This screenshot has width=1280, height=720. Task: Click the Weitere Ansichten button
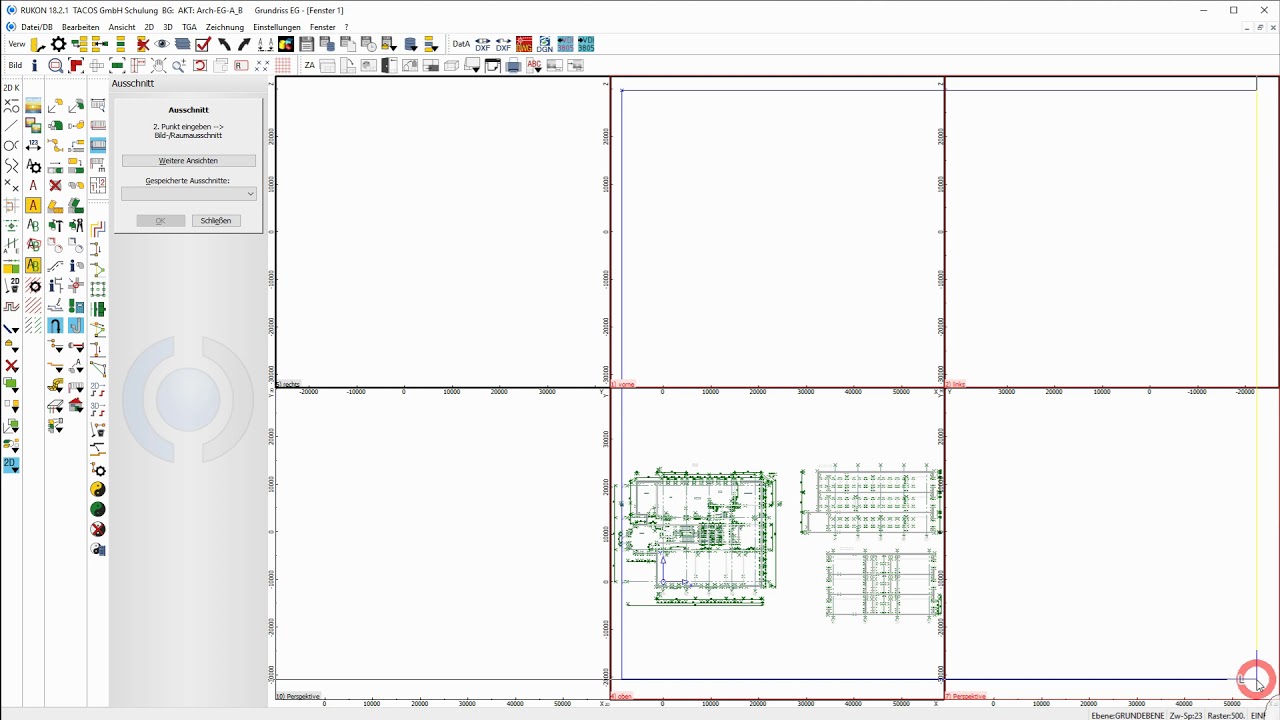188,161
